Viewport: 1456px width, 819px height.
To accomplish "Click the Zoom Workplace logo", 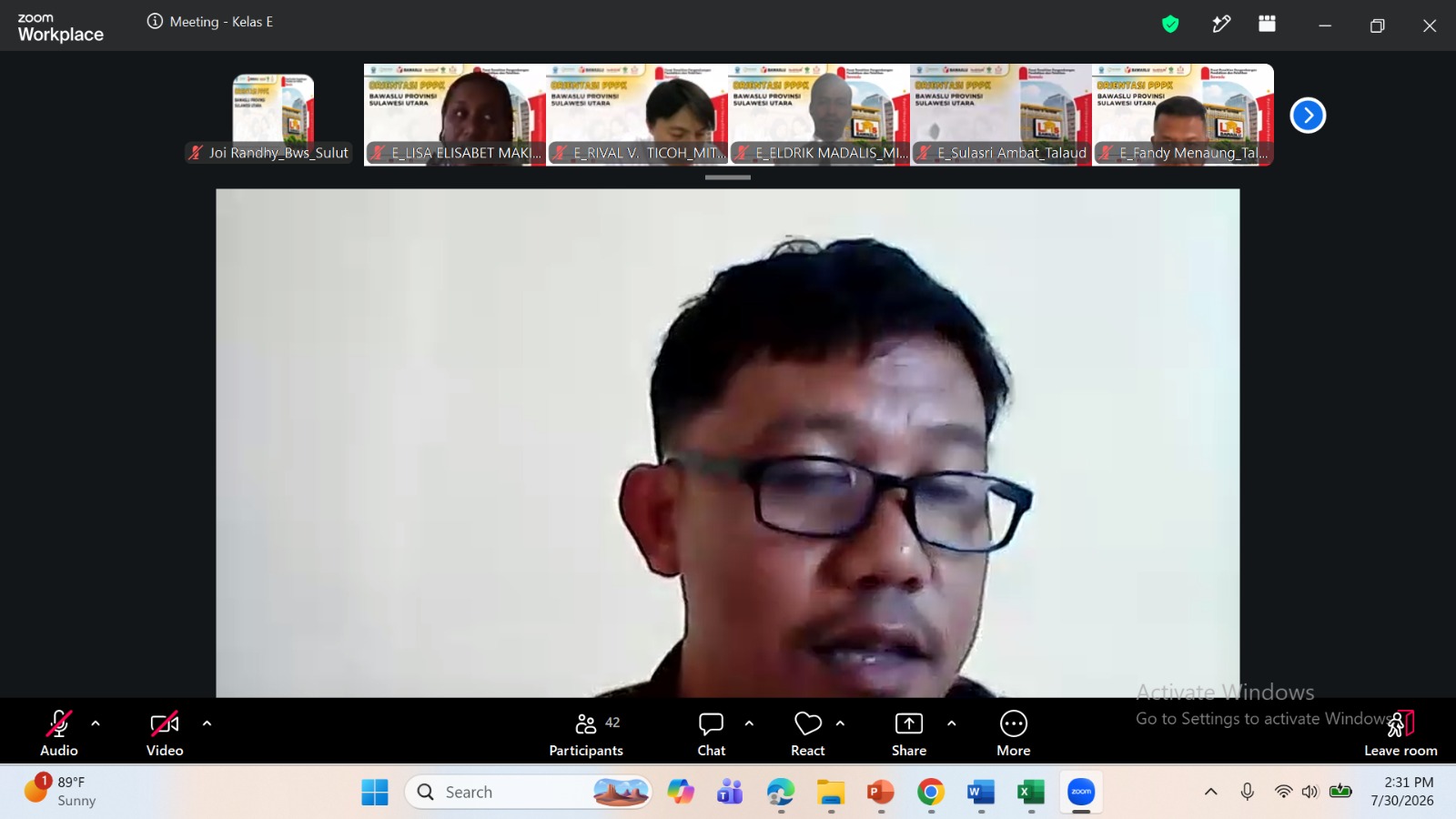I will click(x=60, y=27).
